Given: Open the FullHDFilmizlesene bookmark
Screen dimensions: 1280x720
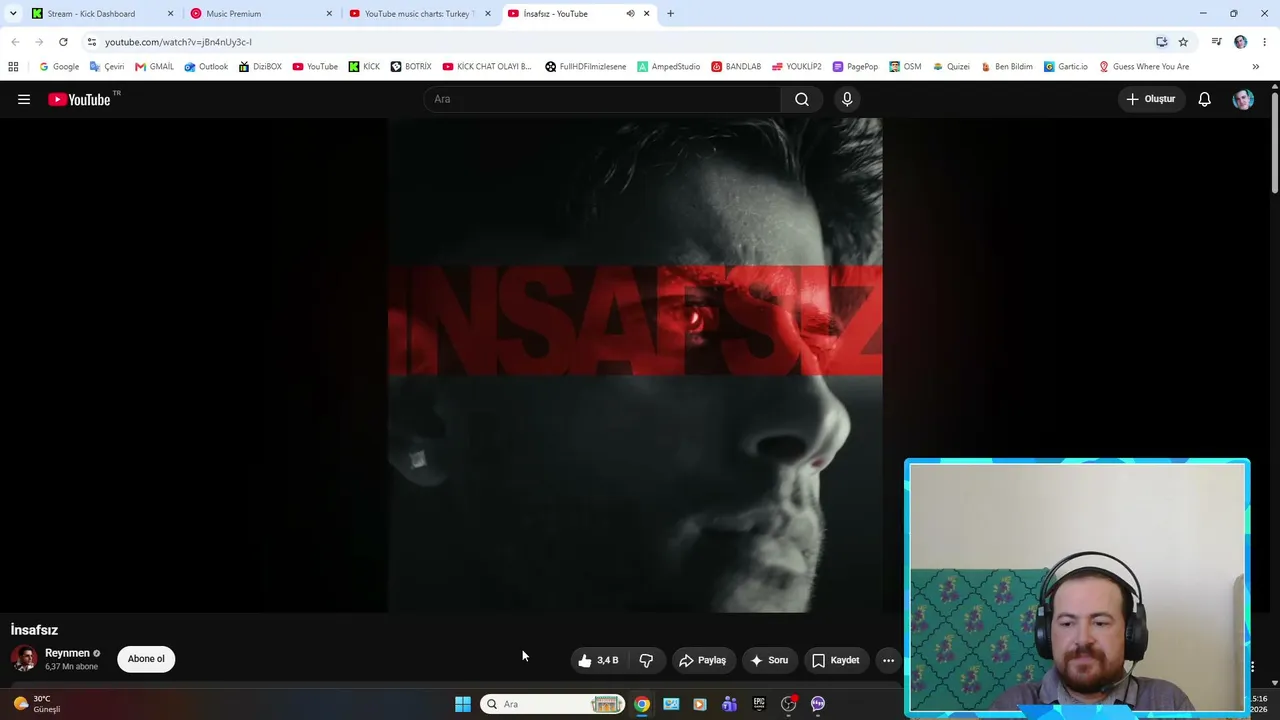Looking at the screenshot, I should [586, 67].
